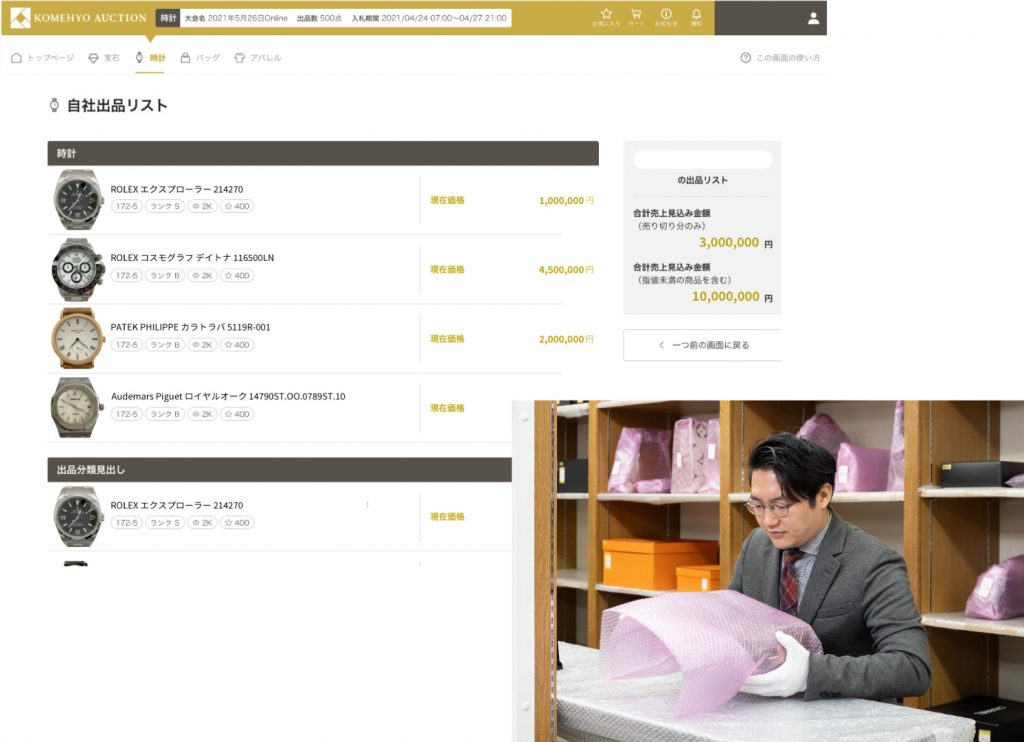
Task: Click the 入札期間 bidding period text
Action: [429, 18]
